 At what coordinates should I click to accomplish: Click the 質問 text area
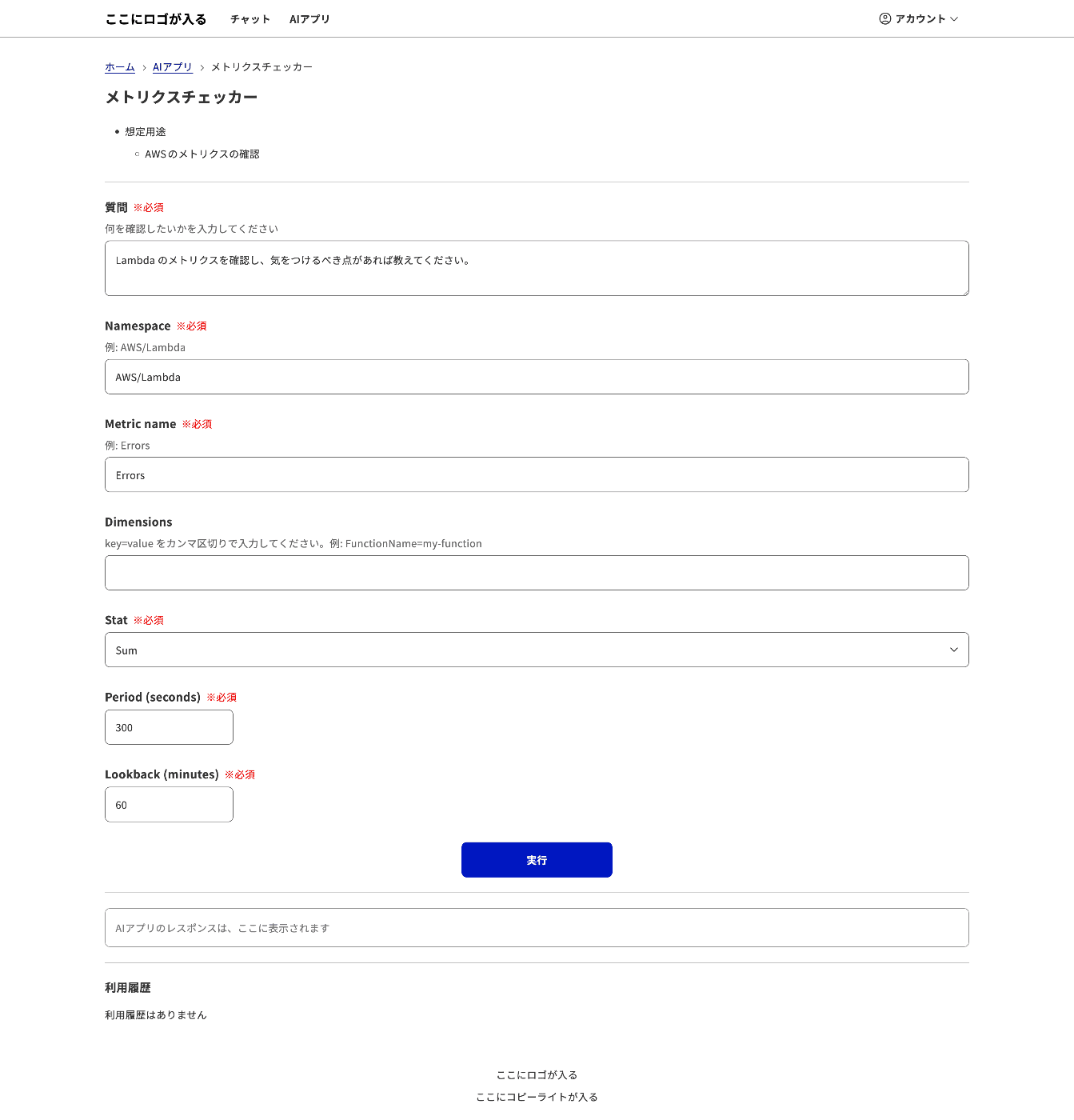[537, 268]
